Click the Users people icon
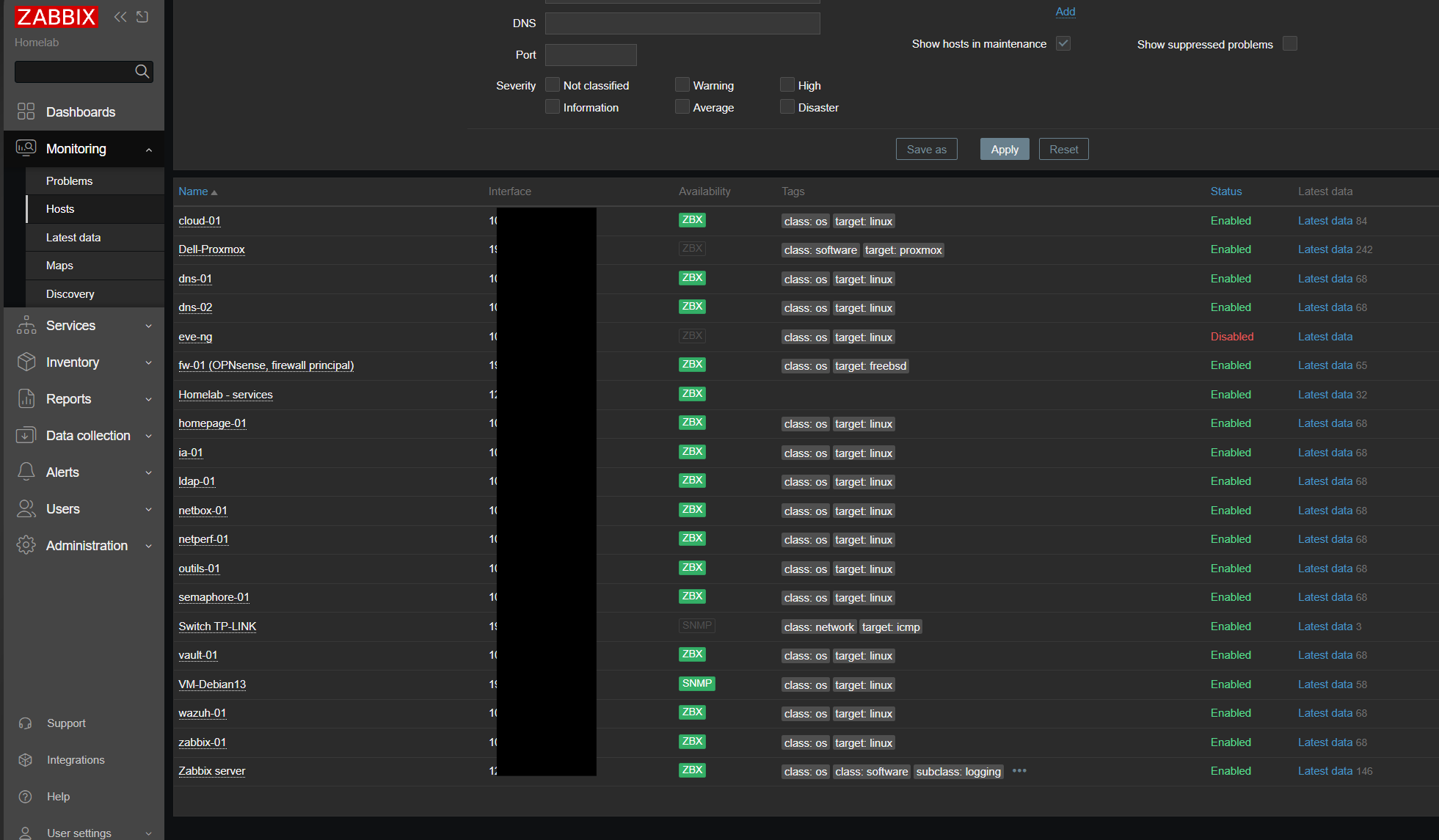The image size is (1439, 840). tap(26, 508)
